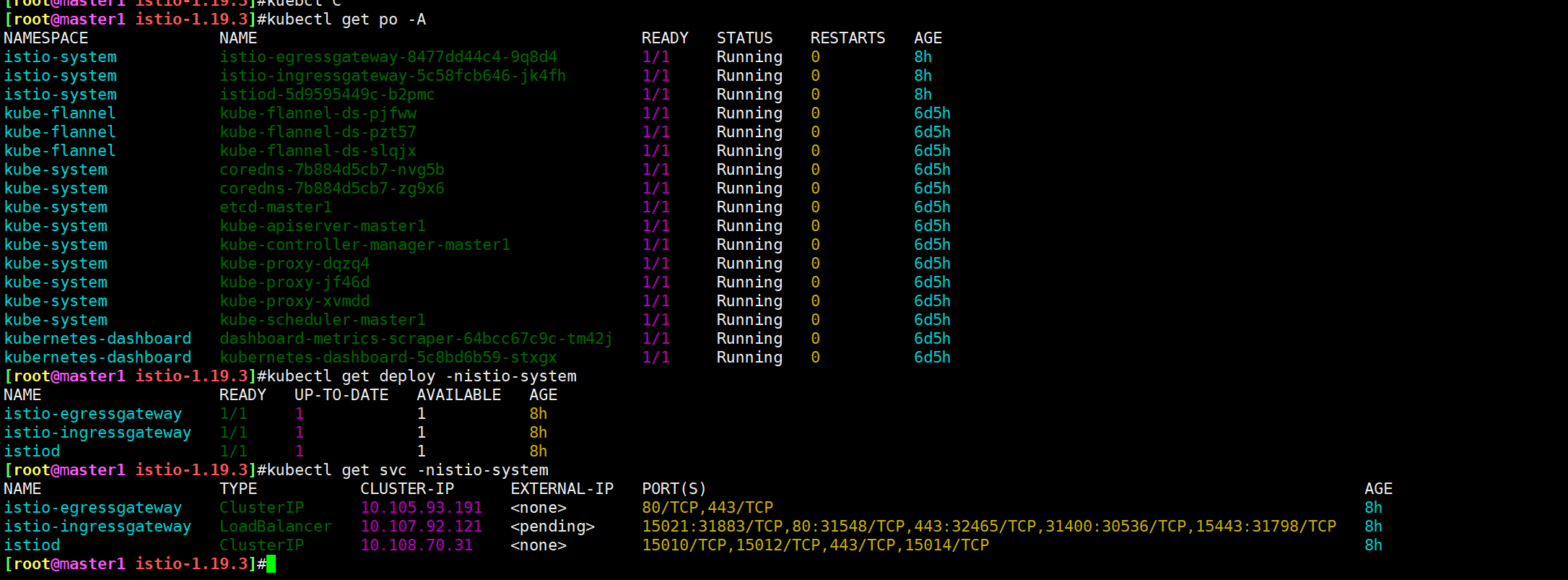Click istiod in the services list
This screenshot has height=580, width=1568.
coord(32,545)
